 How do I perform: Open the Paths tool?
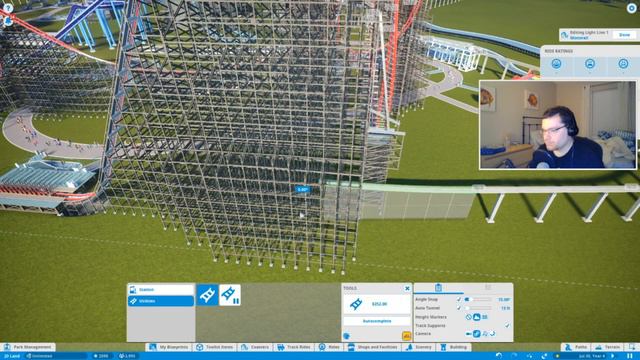575,347
